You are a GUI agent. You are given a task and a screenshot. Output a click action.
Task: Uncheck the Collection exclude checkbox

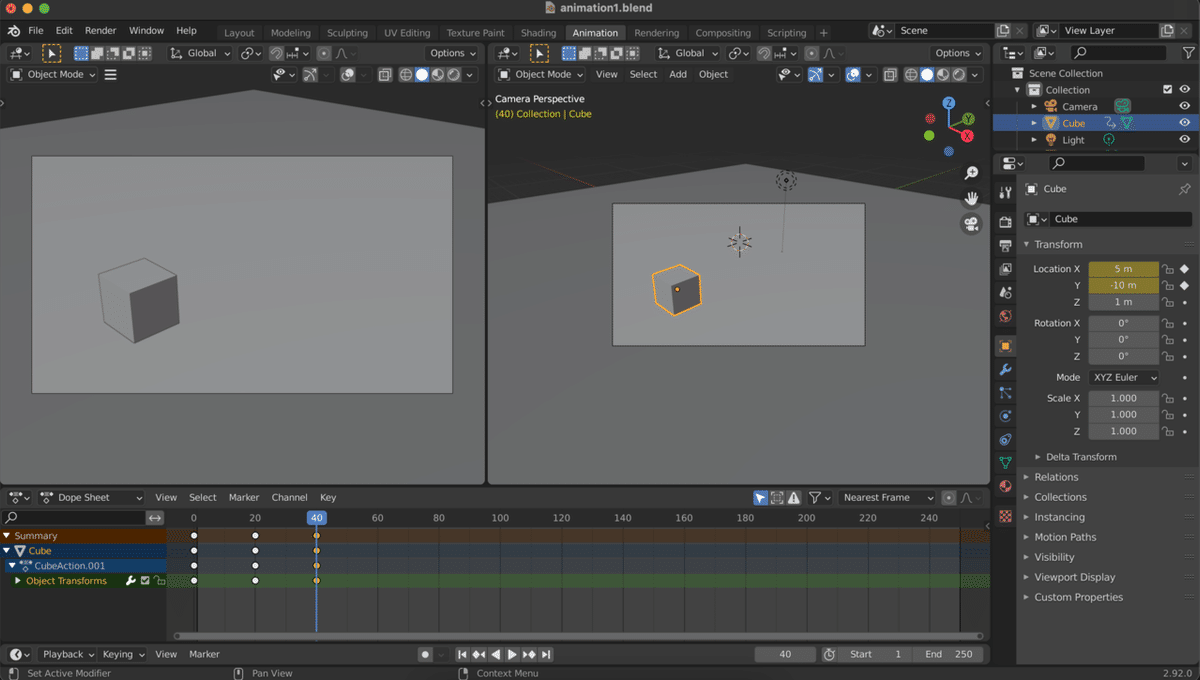click(1167, 90)
